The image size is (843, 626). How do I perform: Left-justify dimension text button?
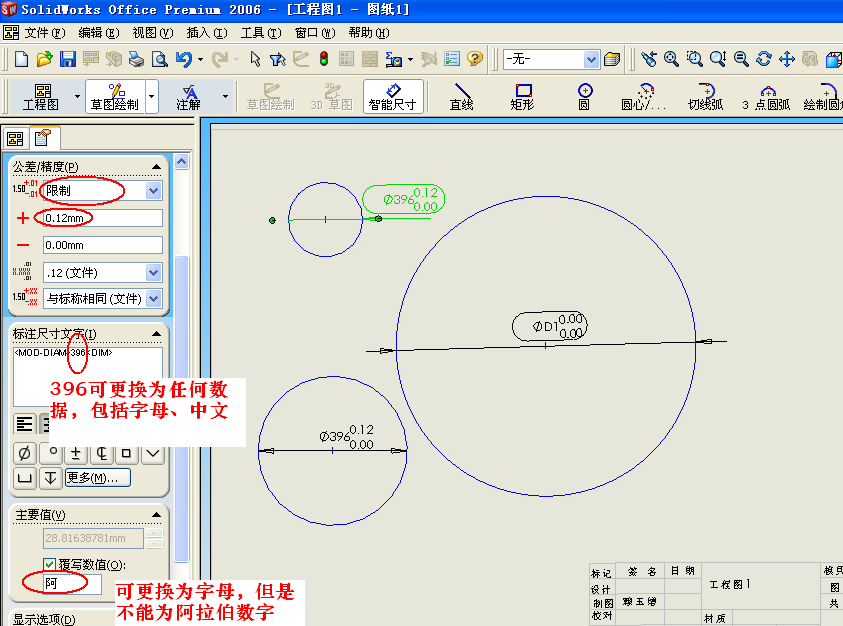[25, 424]
